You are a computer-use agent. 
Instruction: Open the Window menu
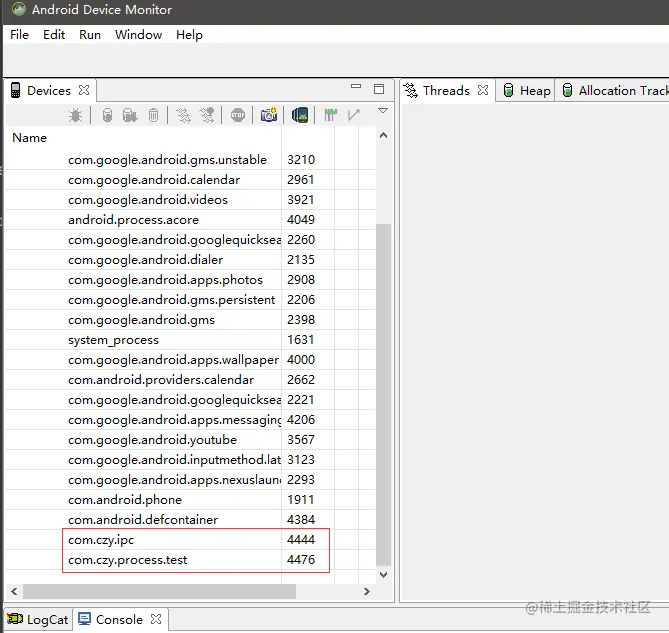pyautogui.click(x=138, y=35)
